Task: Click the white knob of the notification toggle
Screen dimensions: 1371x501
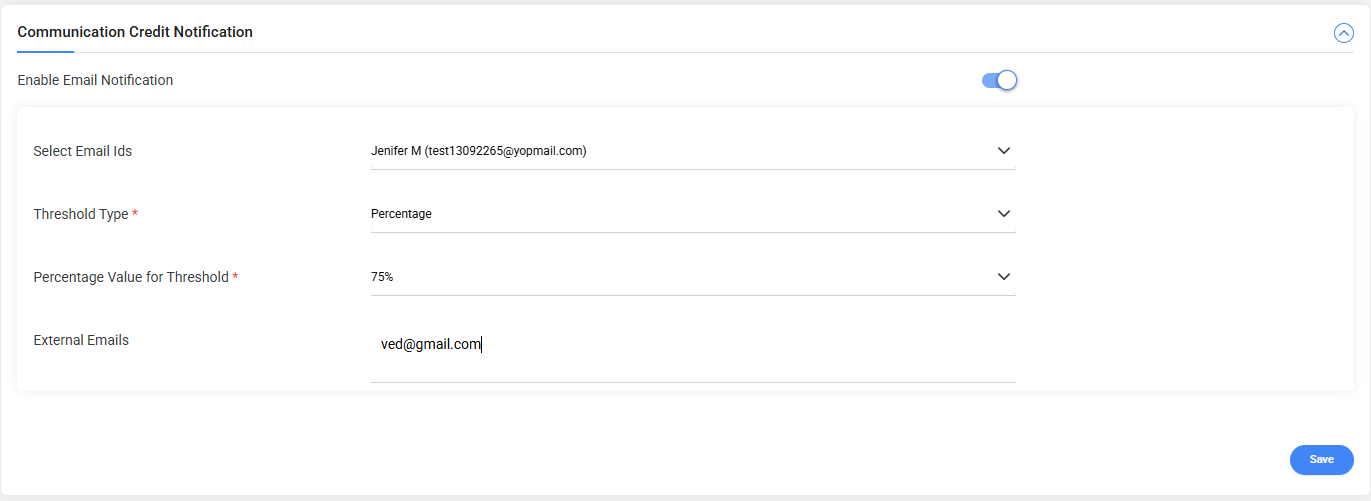Action: click(1007, 80)
